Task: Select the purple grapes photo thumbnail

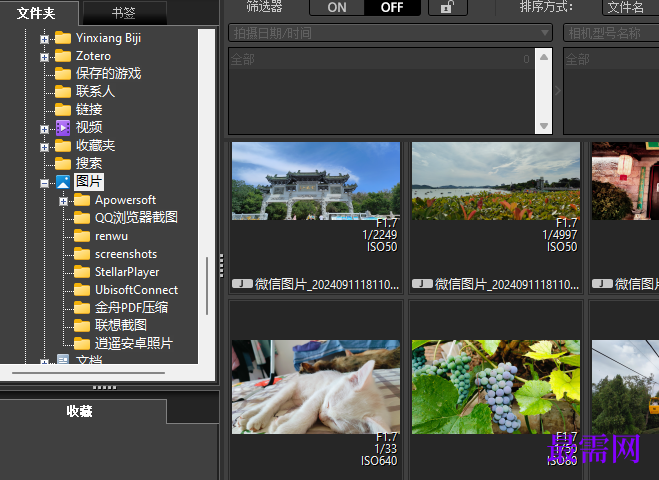Action: click(496, 387)
